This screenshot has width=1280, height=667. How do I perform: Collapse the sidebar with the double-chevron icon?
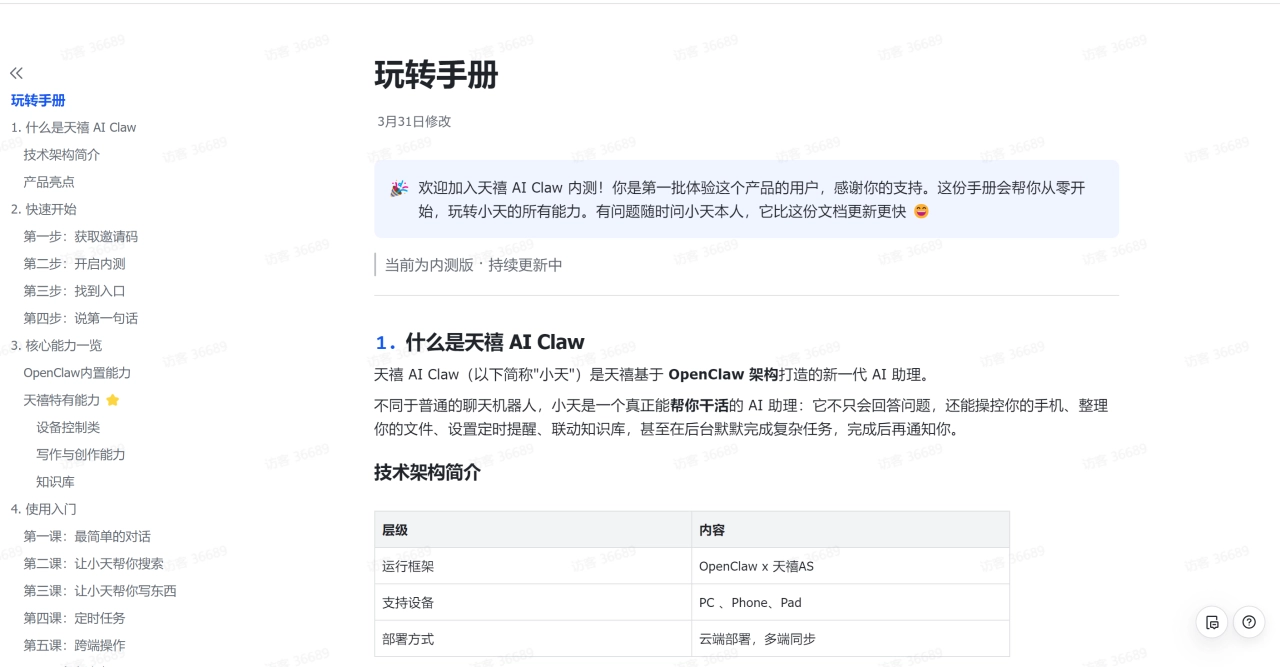coord(16,73)
